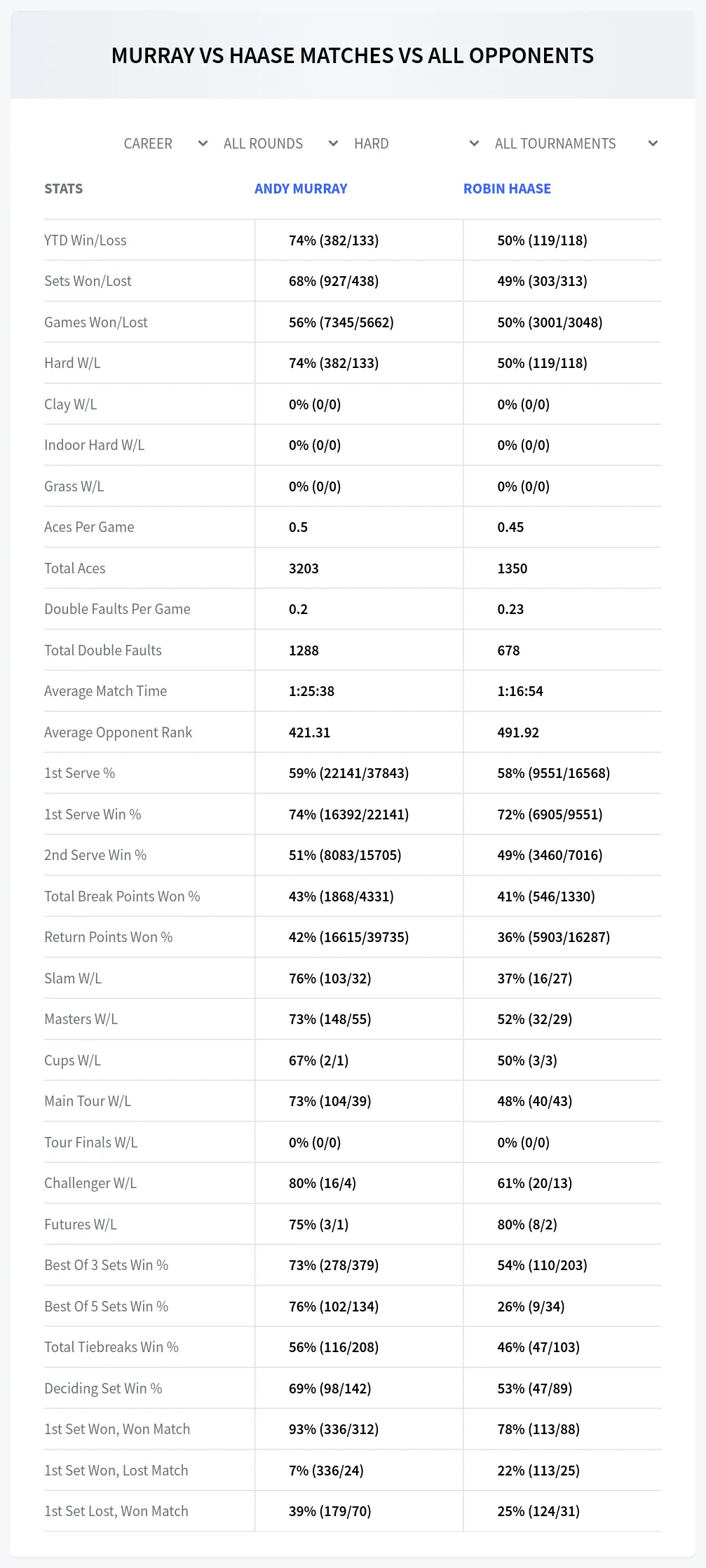Click Murray's Total Aces value 3203

click(304, 568)
